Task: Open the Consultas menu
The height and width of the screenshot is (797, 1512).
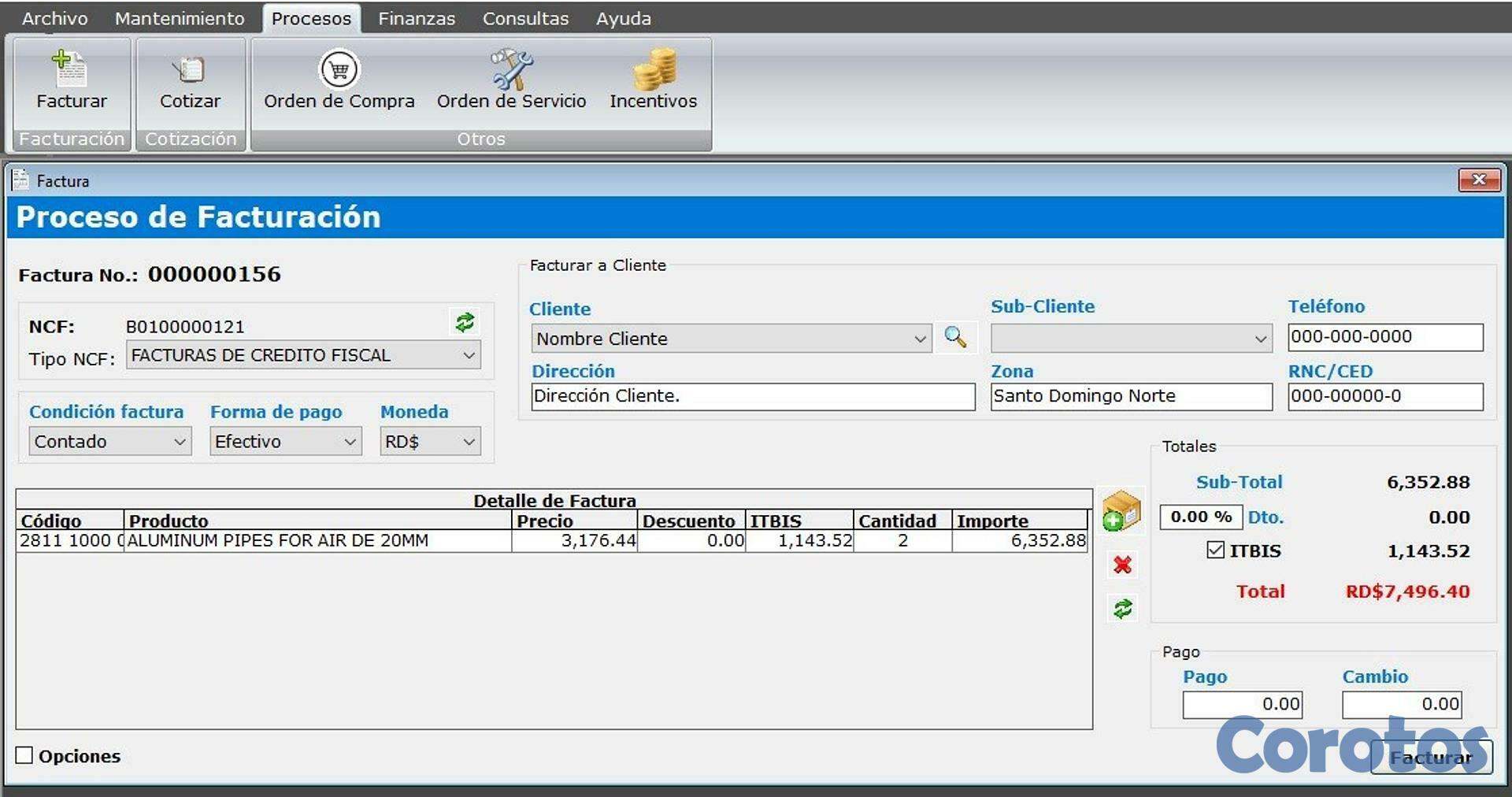Action: coord(525,18)
